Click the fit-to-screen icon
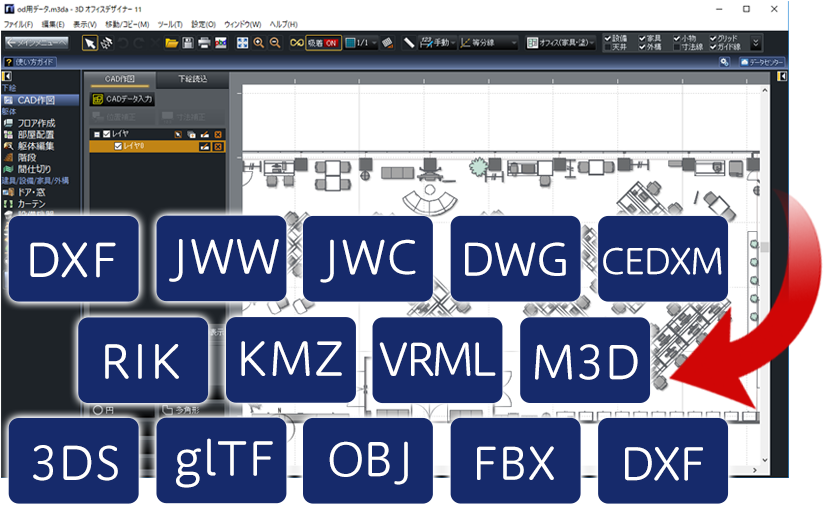 pyautogui.click(x=242, y=43)
